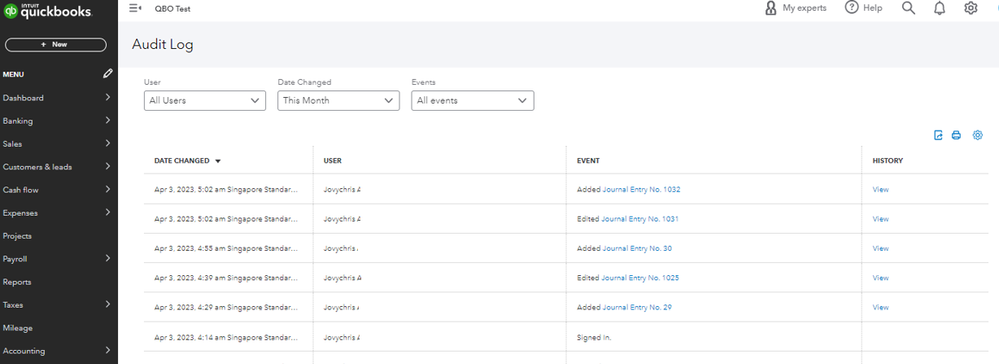Edit the menu with the pencil icon
Screen dimensions: 999x364
[x=108, y=74]
